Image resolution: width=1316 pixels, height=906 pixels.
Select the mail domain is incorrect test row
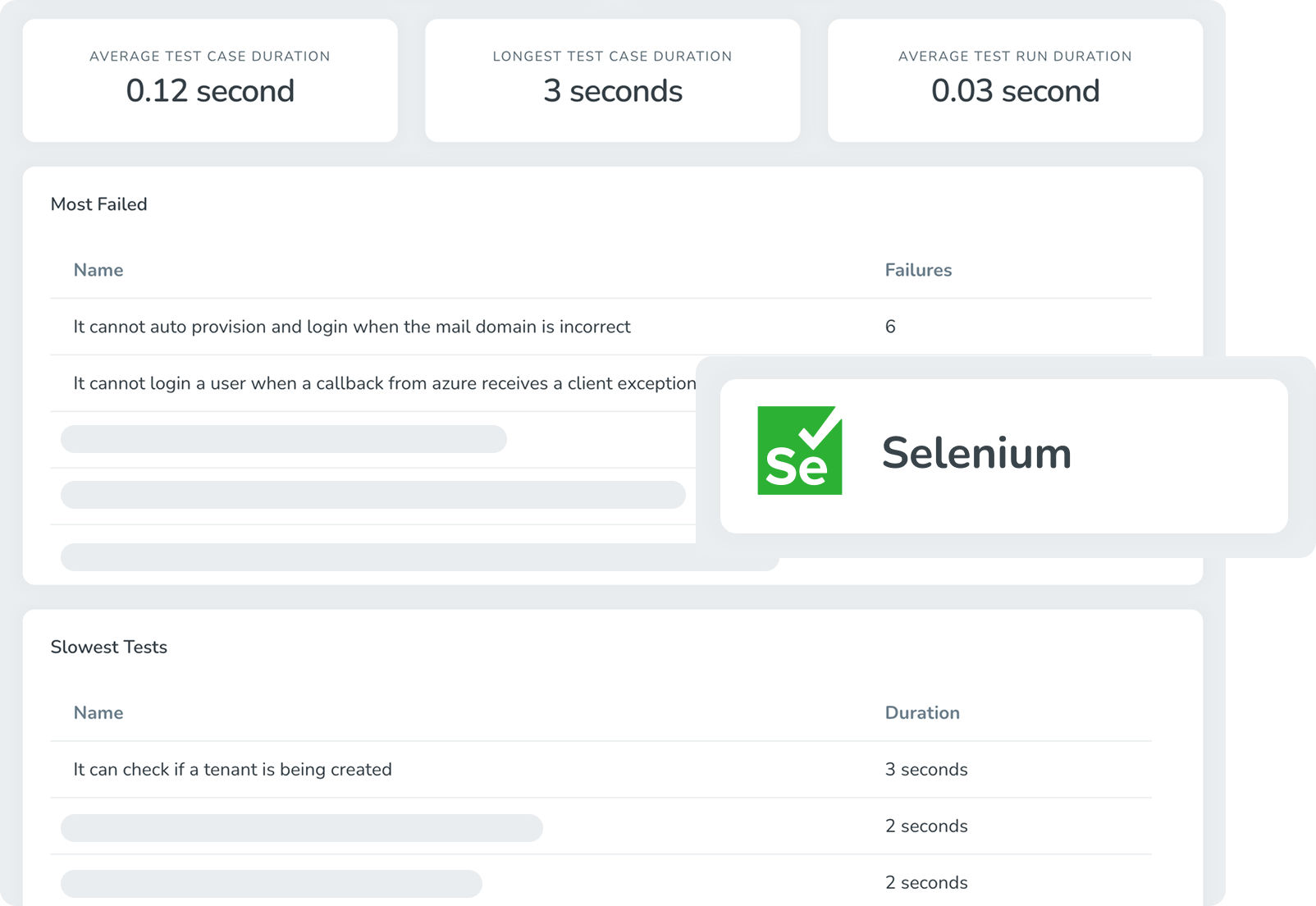[x=601, y=327]
